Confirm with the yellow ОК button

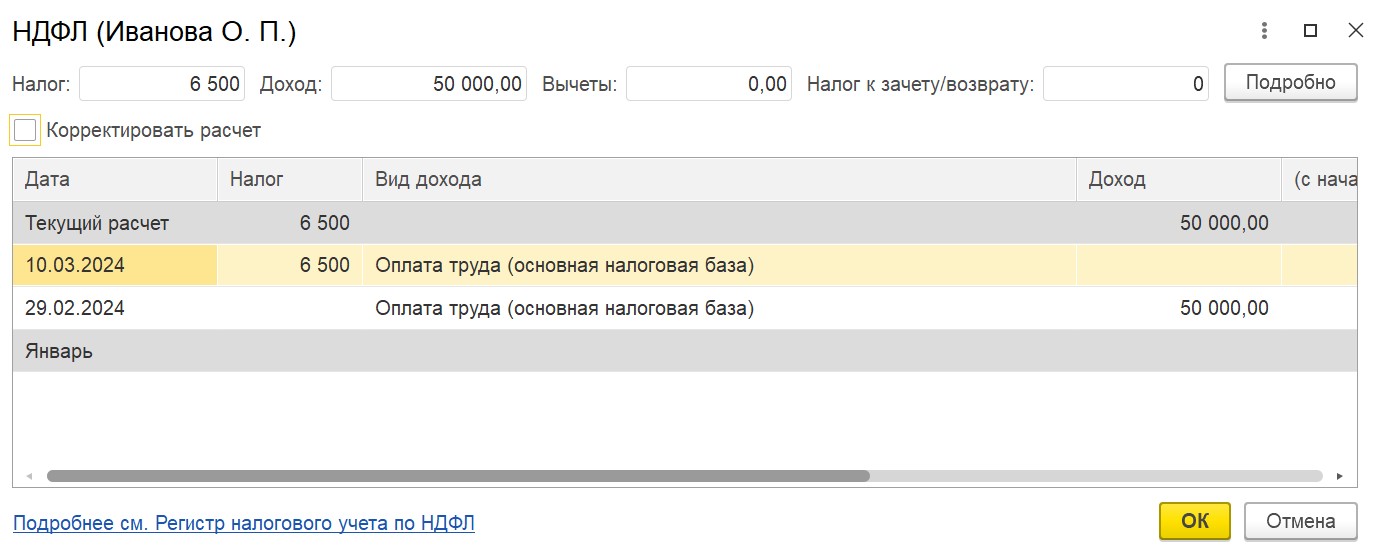[1195, 521]
